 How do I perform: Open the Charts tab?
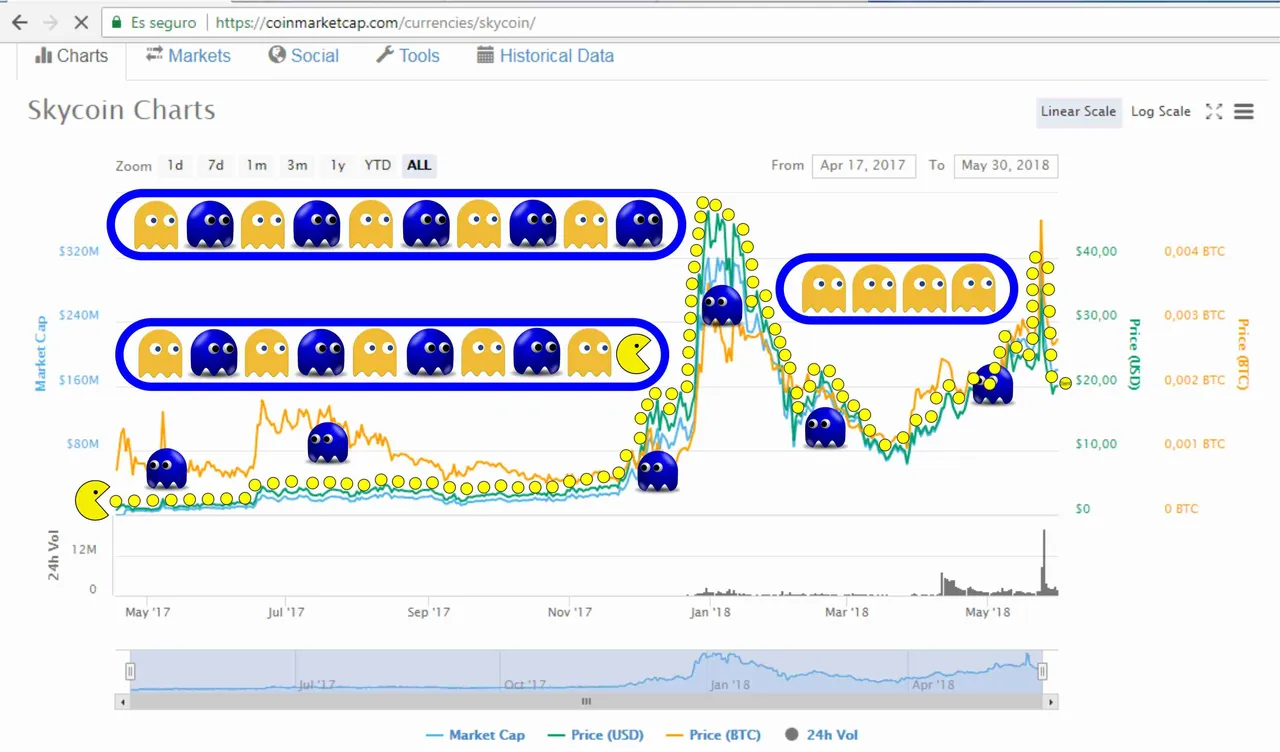click(71, 56)
